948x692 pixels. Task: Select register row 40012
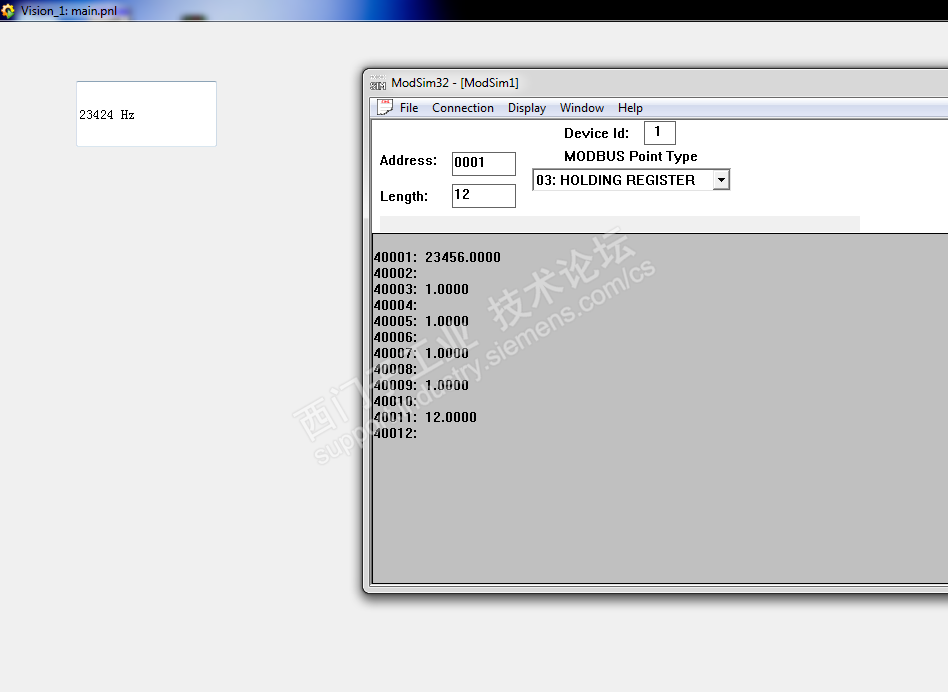click(x=395, y=433)
